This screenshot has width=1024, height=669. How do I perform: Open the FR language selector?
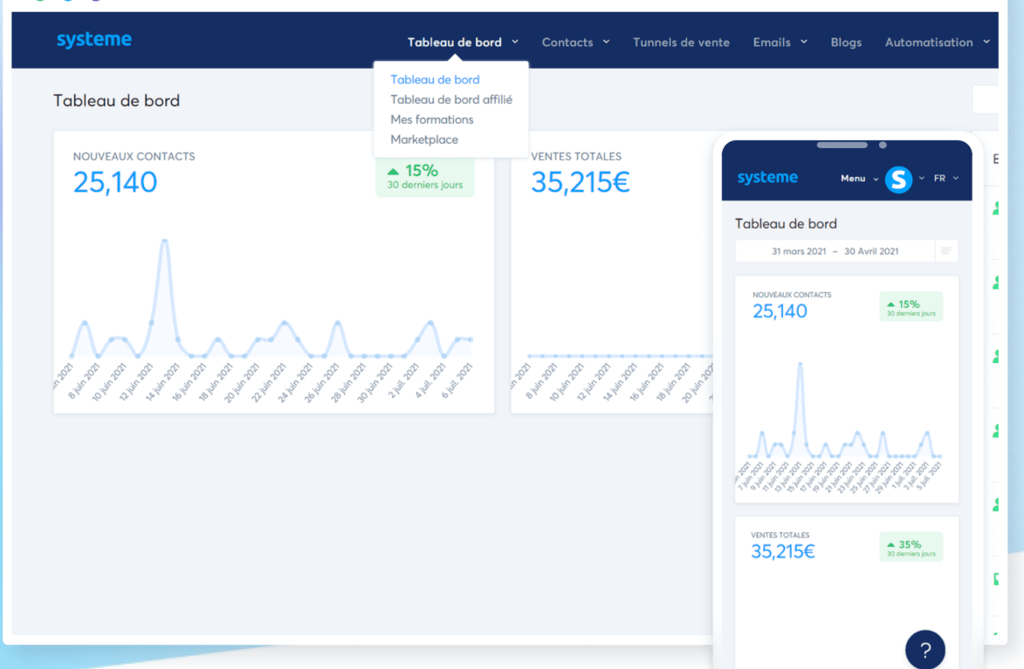pos(946,178)
